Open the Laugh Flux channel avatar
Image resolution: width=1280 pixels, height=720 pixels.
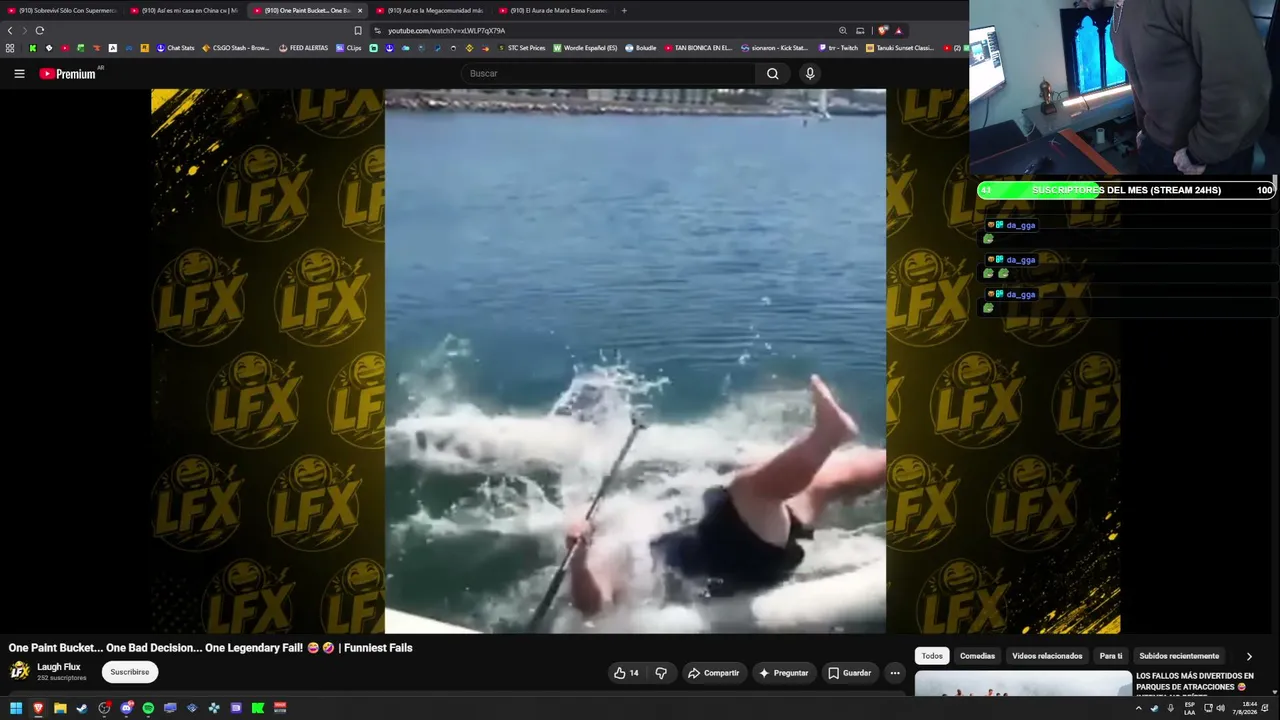point(19,671)
